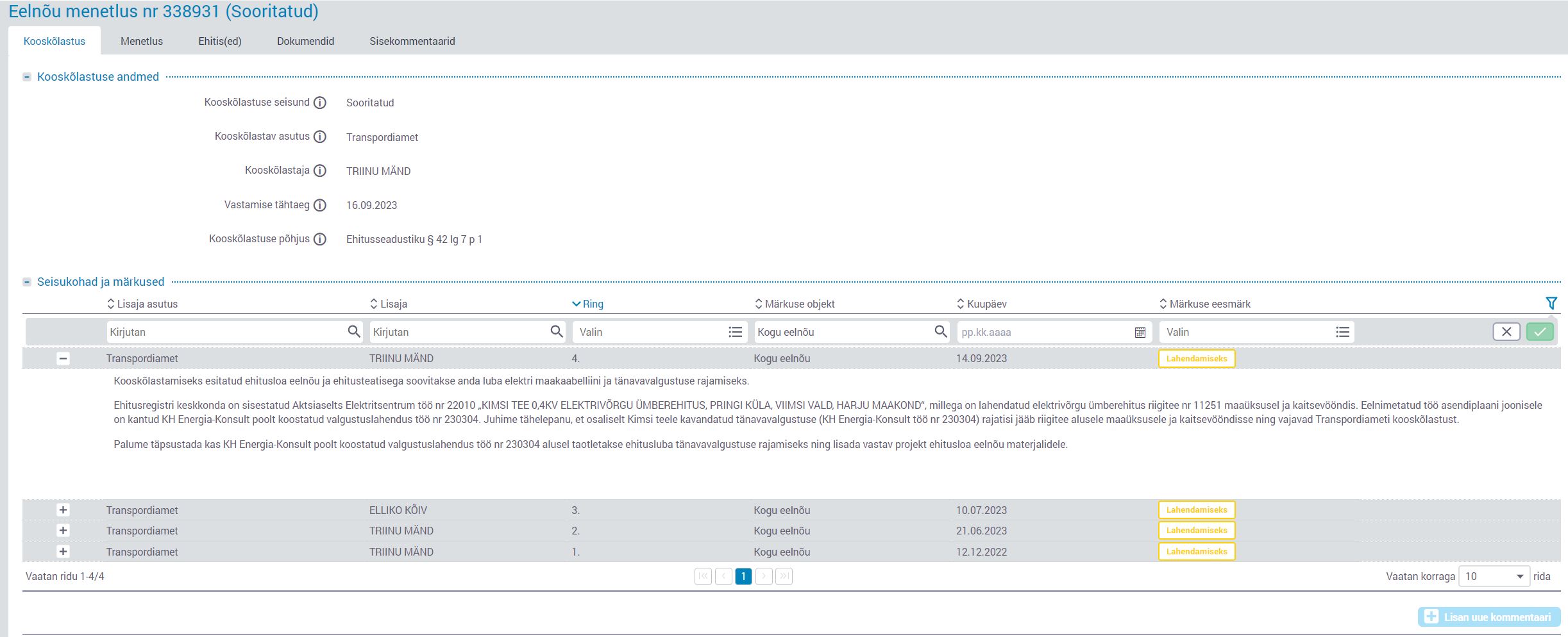Switch to the Menetlus tab
The width and height of the screenshot is (1568, 637).
coord(142,41)
